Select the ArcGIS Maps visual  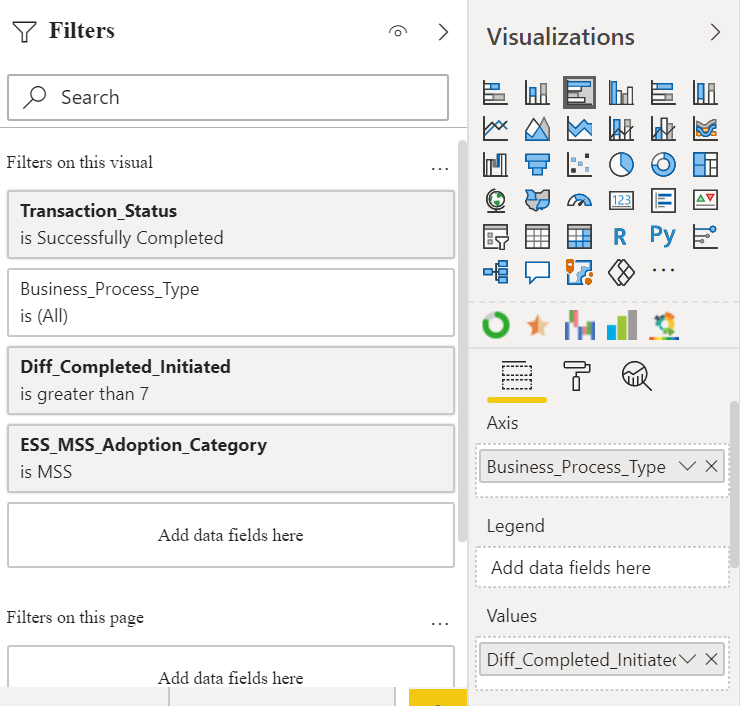point(579,272)
